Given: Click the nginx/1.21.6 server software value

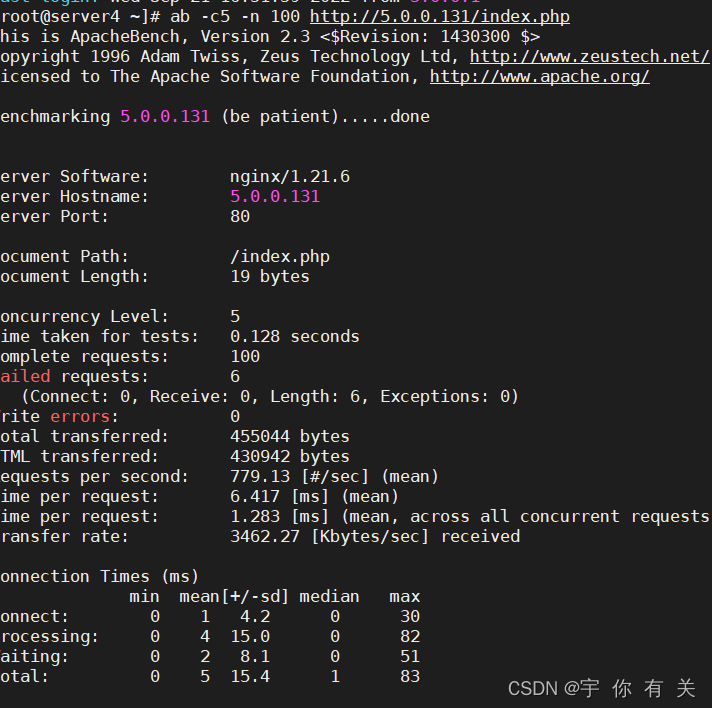Looking at the screenshot, I should click(x=290, y=177).
